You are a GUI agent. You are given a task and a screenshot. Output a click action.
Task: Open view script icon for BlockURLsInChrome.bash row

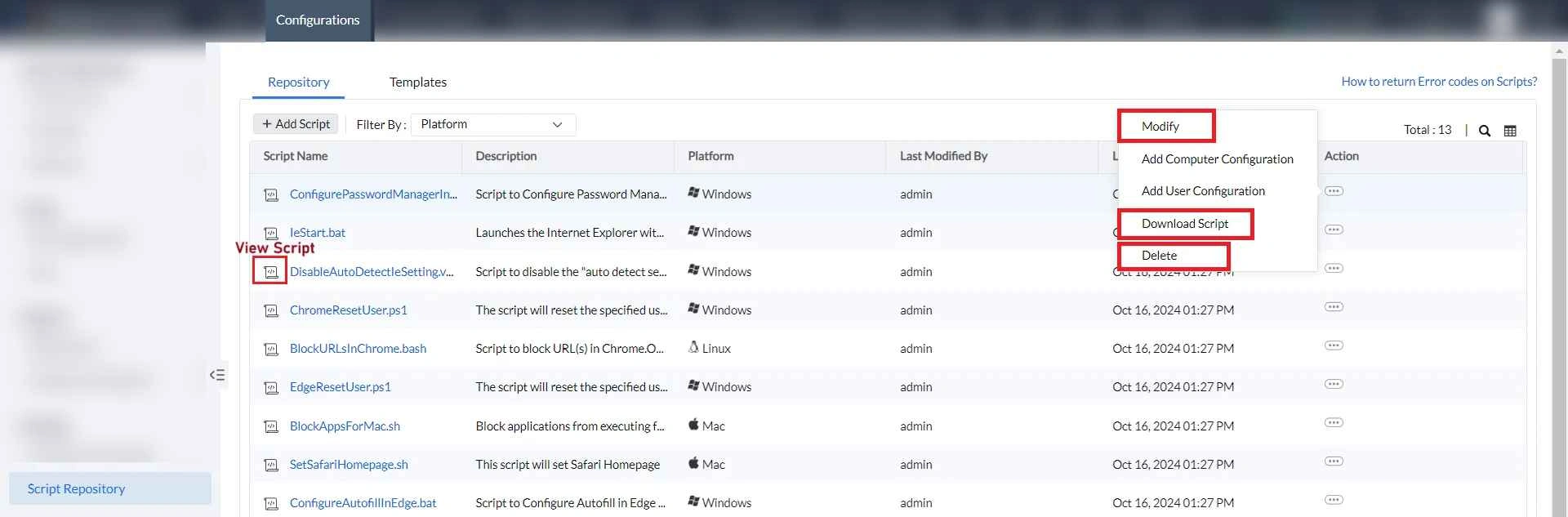tap(271, 349)
